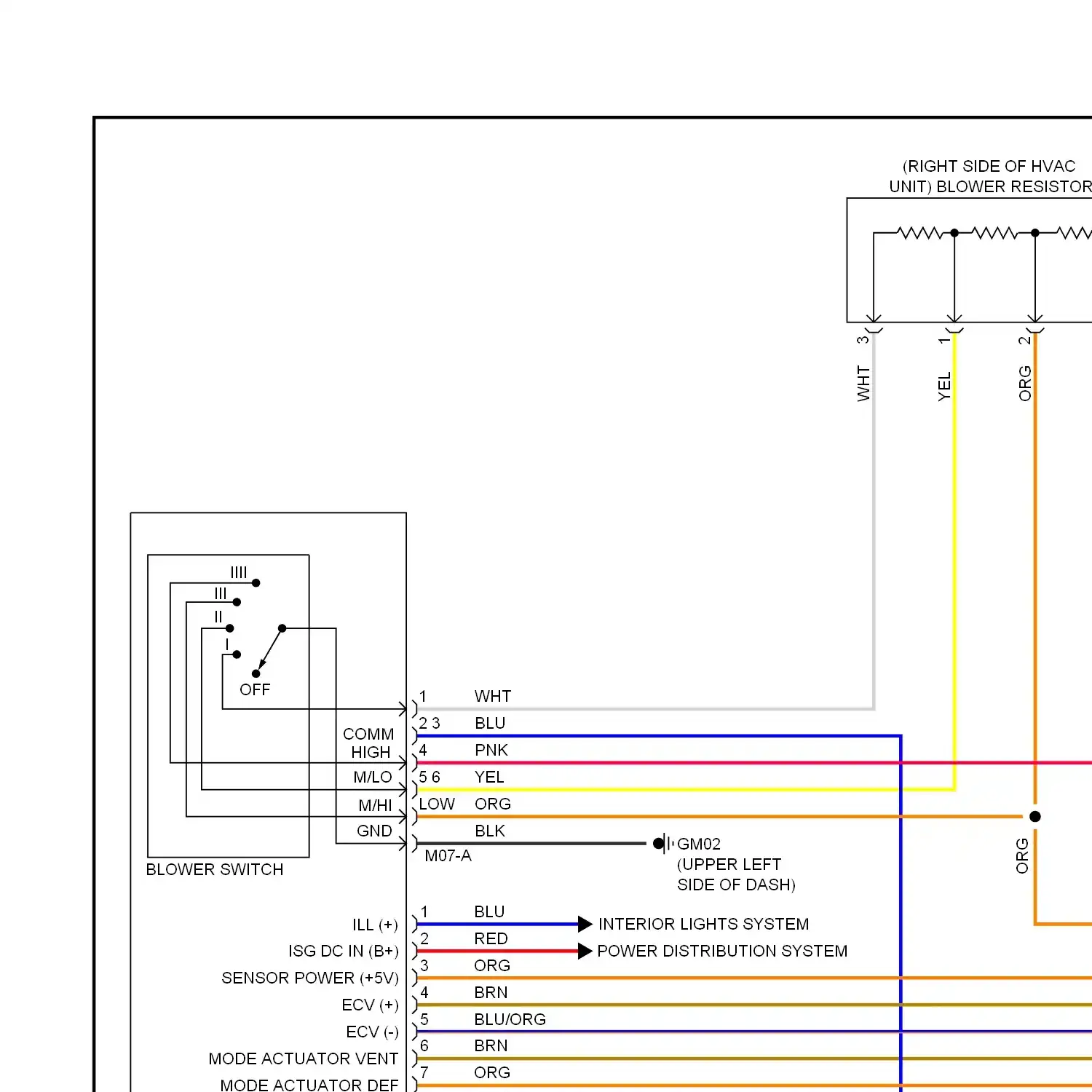Click the WHT label on switch pin 1 wire
1092x1092 pixels.
pyautogui.click(x=493, y=696)
